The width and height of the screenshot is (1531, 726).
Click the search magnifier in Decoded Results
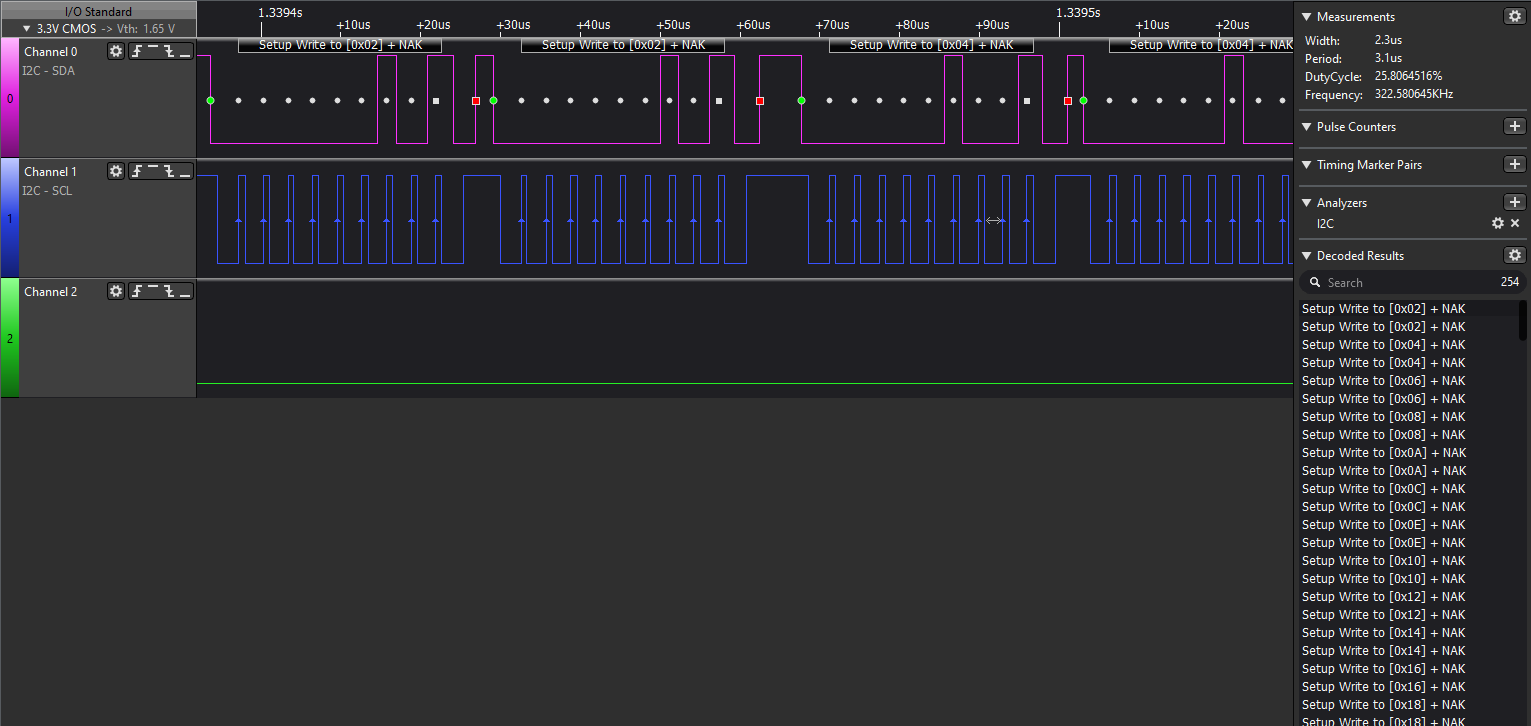pos(1316,283)
